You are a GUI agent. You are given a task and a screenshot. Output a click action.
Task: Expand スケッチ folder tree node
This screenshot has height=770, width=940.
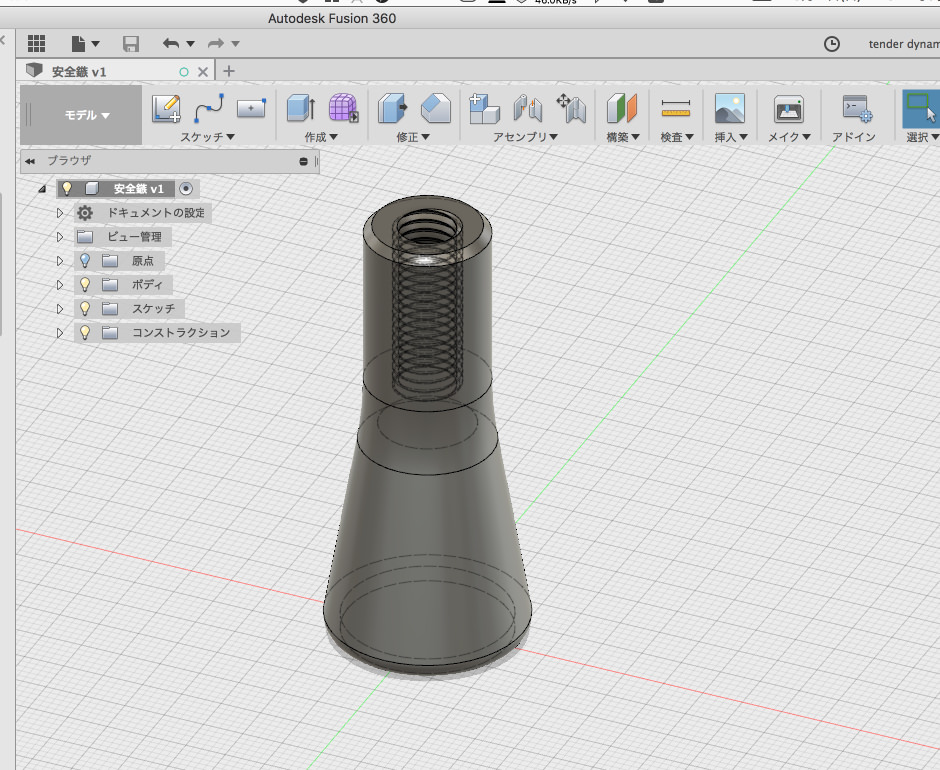(59, 309)
